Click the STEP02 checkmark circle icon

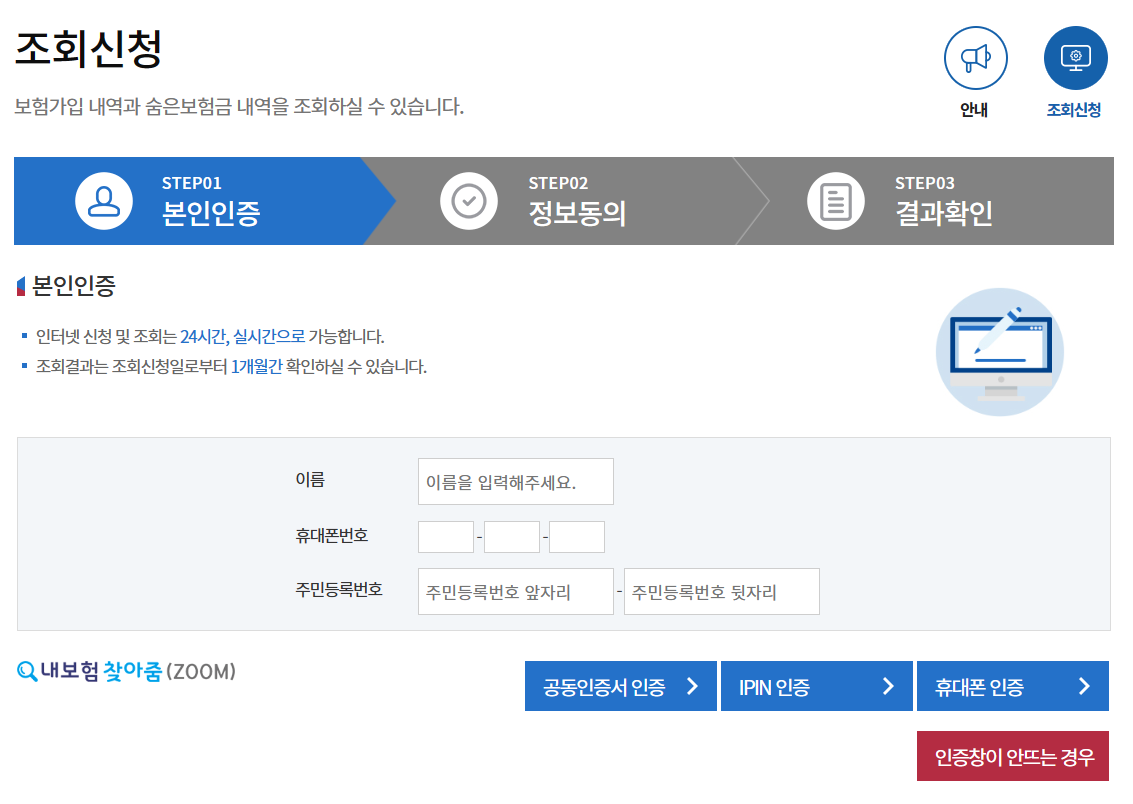(x=469, y=201)
